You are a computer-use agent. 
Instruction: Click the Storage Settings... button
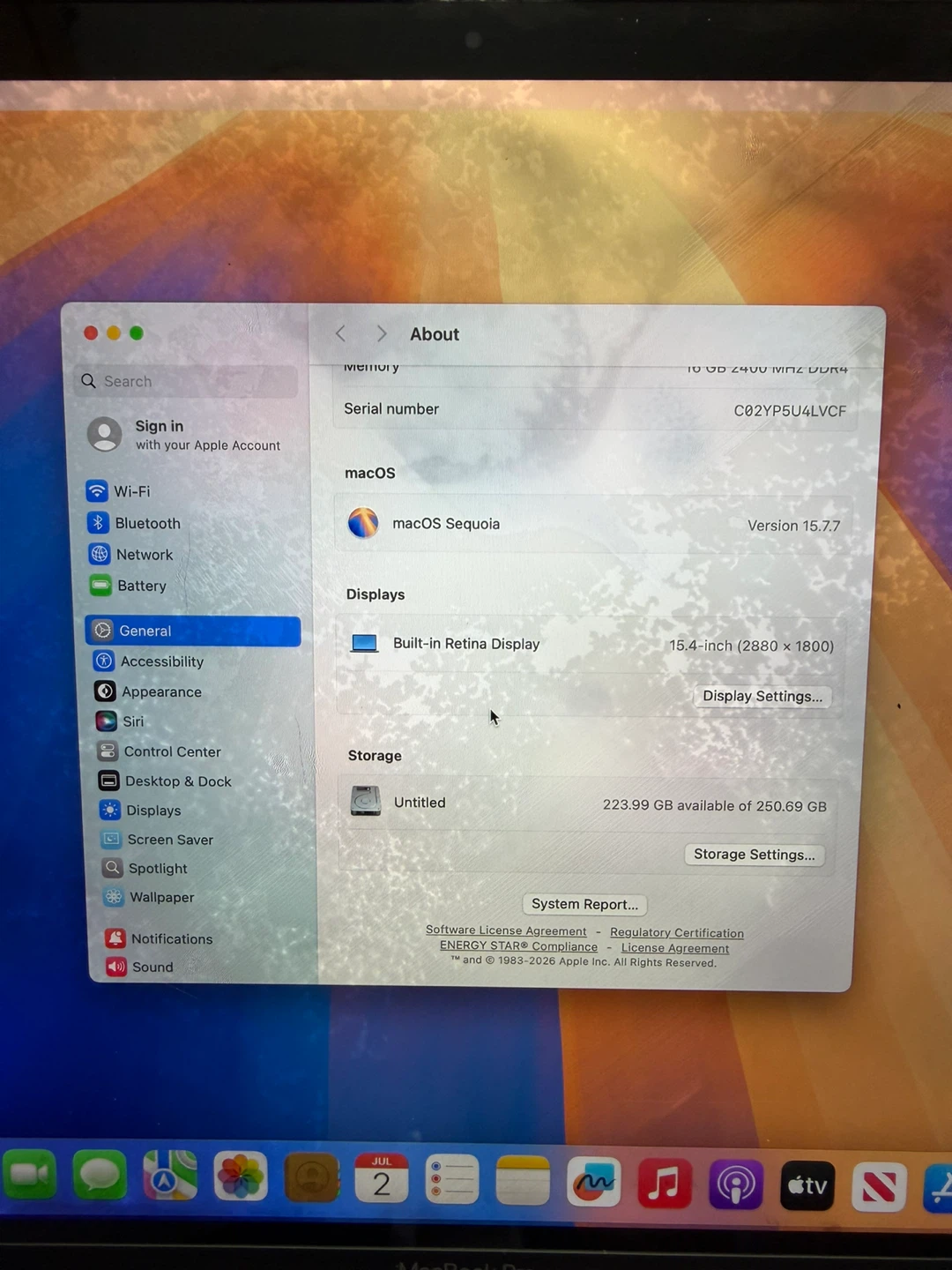(755, 855)
